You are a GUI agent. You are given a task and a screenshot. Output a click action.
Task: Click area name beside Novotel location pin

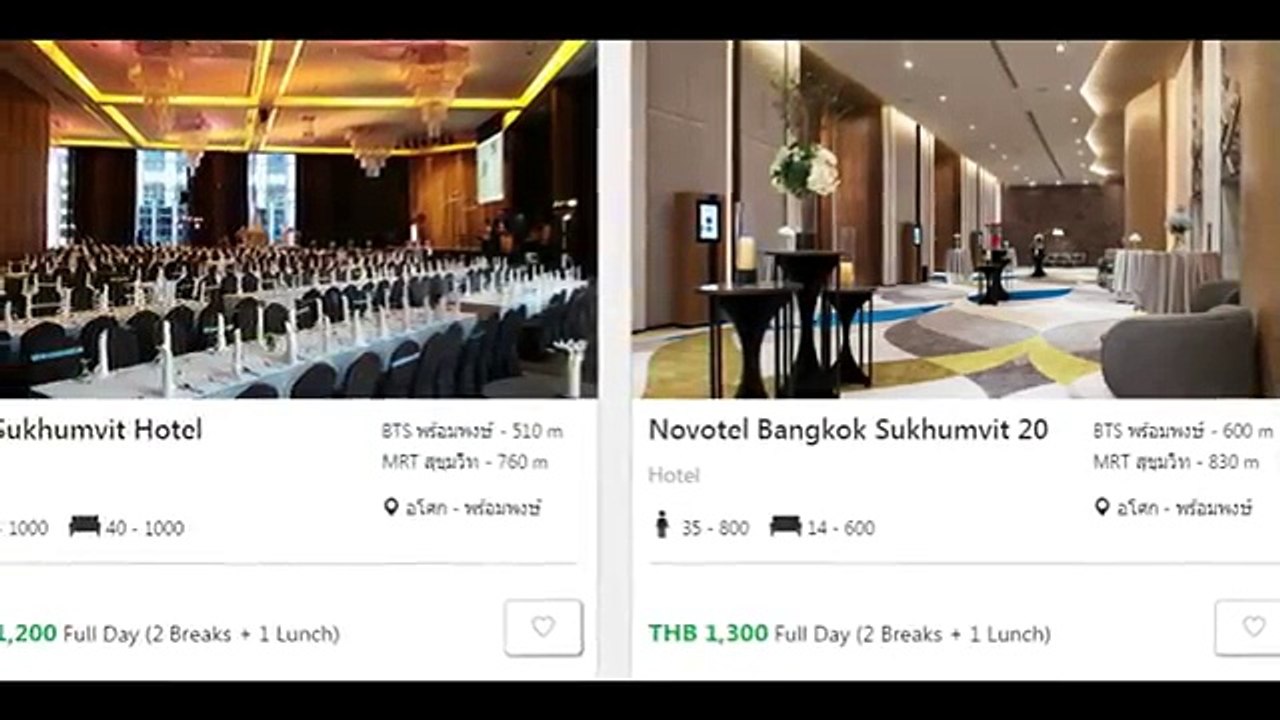[x=1184, y=507]
